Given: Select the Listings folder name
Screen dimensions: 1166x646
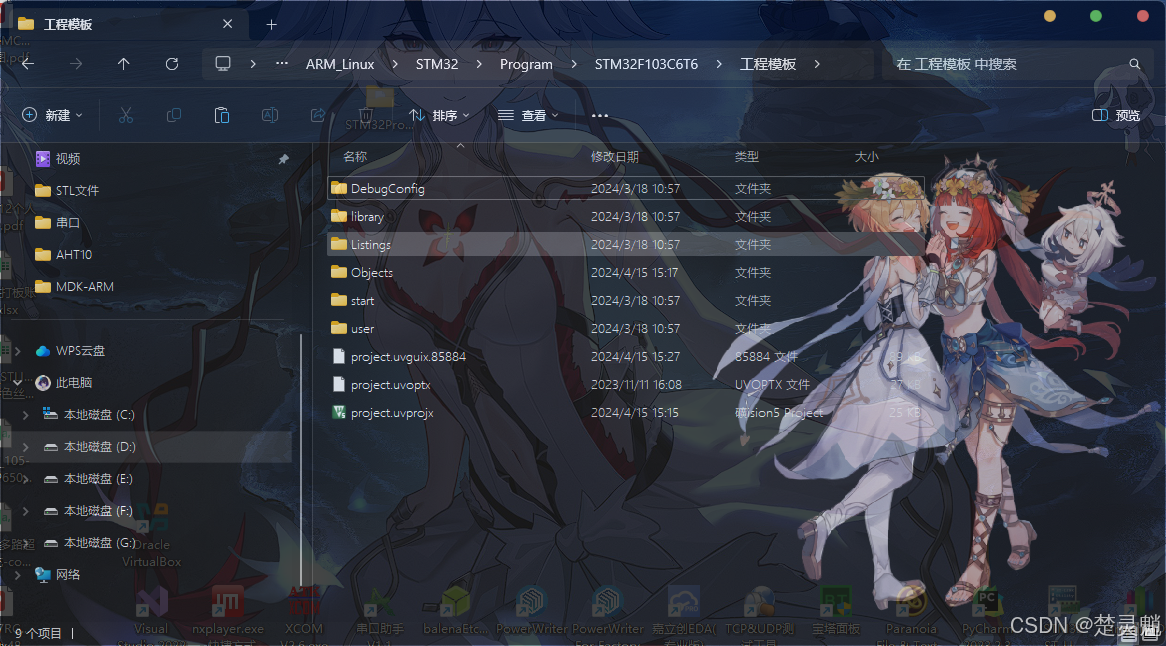Looking at the screenshot, I should [x=370, y=245].
